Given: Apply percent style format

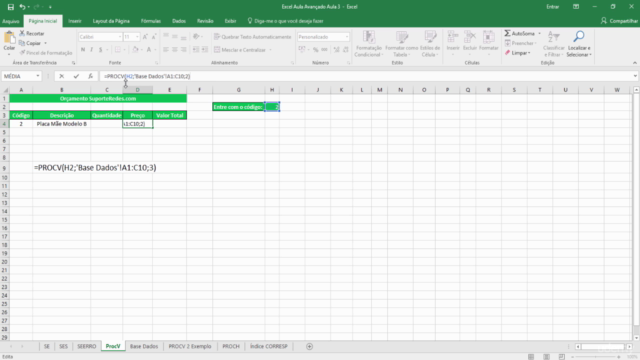Looking at the screenshot, I should [x=316, y=50].
